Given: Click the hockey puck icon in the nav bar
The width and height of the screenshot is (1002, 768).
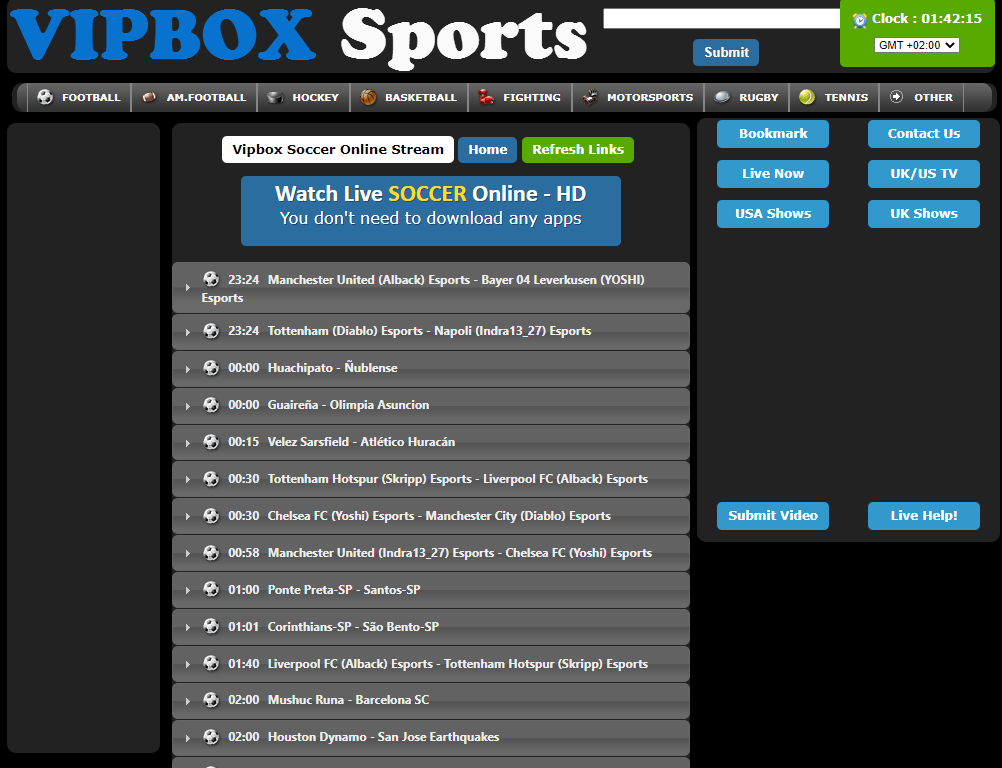Looking at the screenshot, I should (275, 97).
